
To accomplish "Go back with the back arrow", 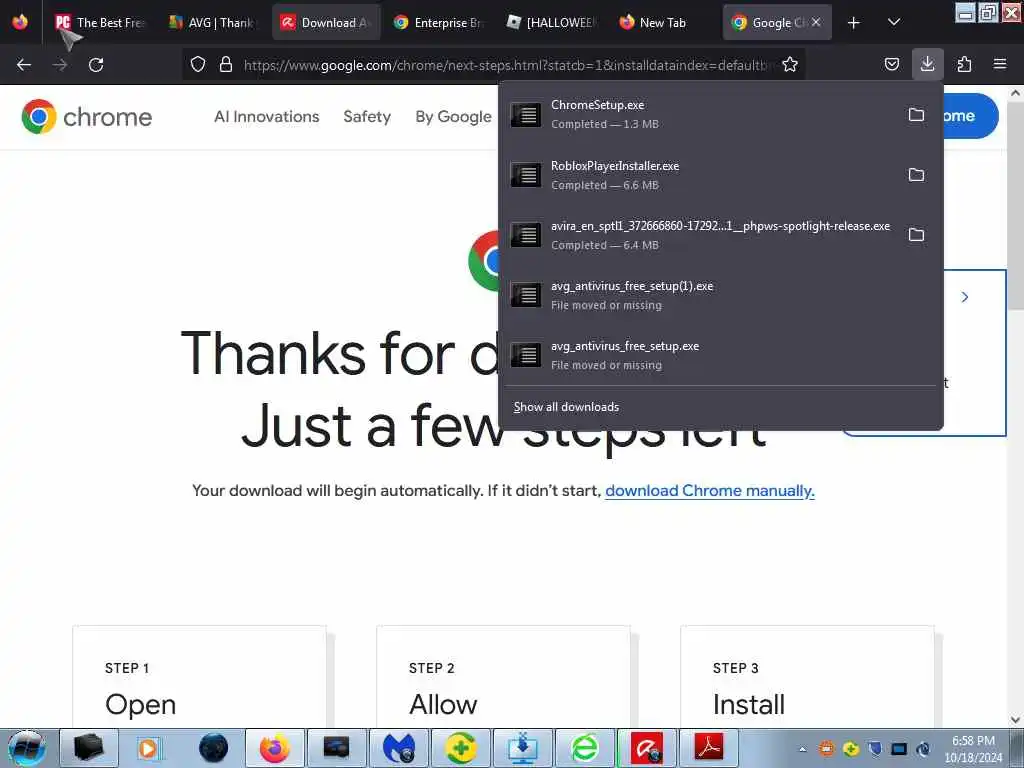I will [x=24, y=65].
